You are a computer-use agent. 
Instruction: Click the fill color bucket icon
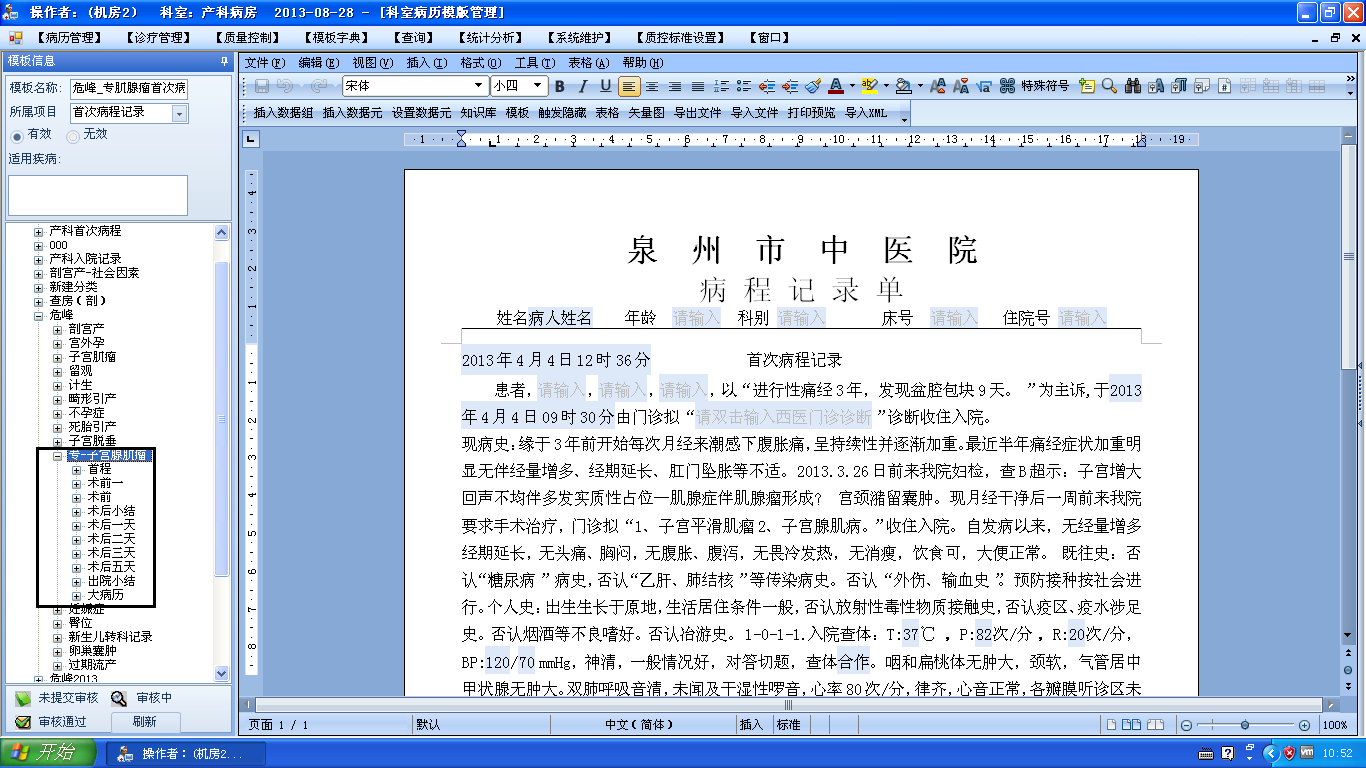902,86
